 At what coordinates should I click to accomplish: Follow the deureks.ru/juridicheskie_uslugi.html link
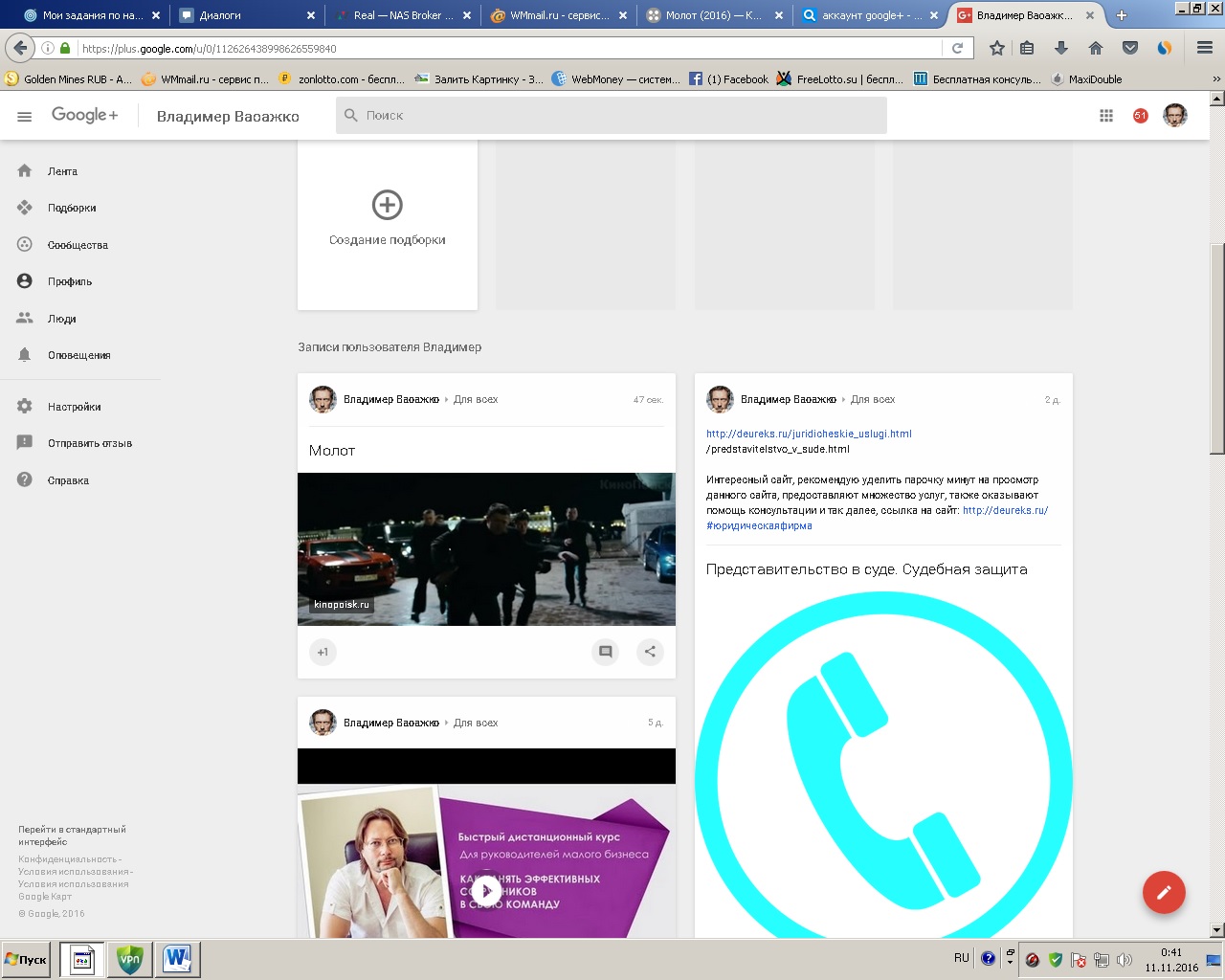[x=809, y=434]
